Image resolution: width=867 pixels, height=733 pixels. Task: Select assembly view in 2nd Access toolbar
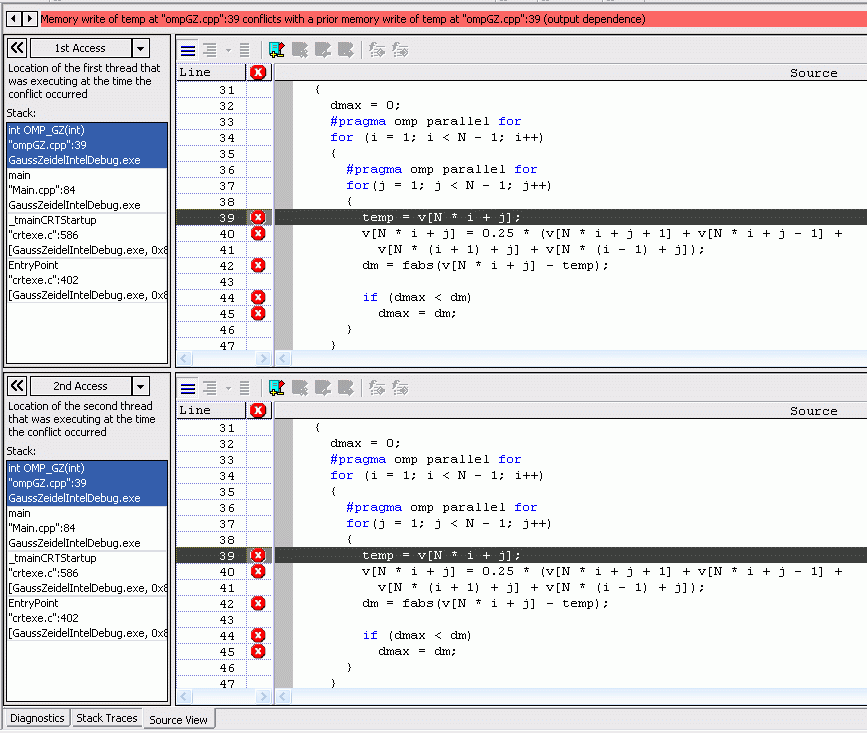pyautogui.click(x=244, y=389)
